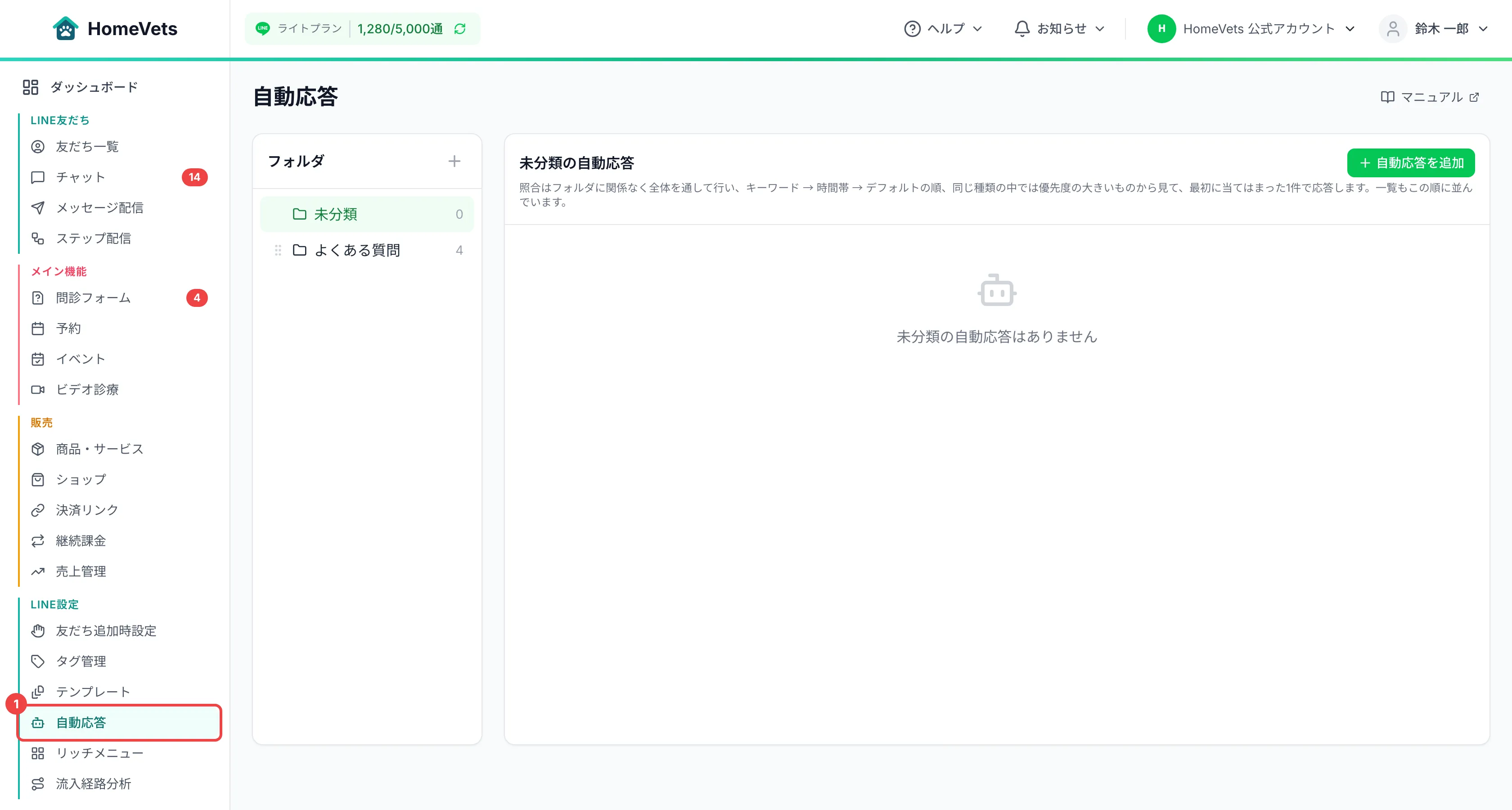The width and height of the screenshot is (1512, 810).
Task: Click the 友だち追加時設定 hand icon
Action: click(x=37, y=631)
